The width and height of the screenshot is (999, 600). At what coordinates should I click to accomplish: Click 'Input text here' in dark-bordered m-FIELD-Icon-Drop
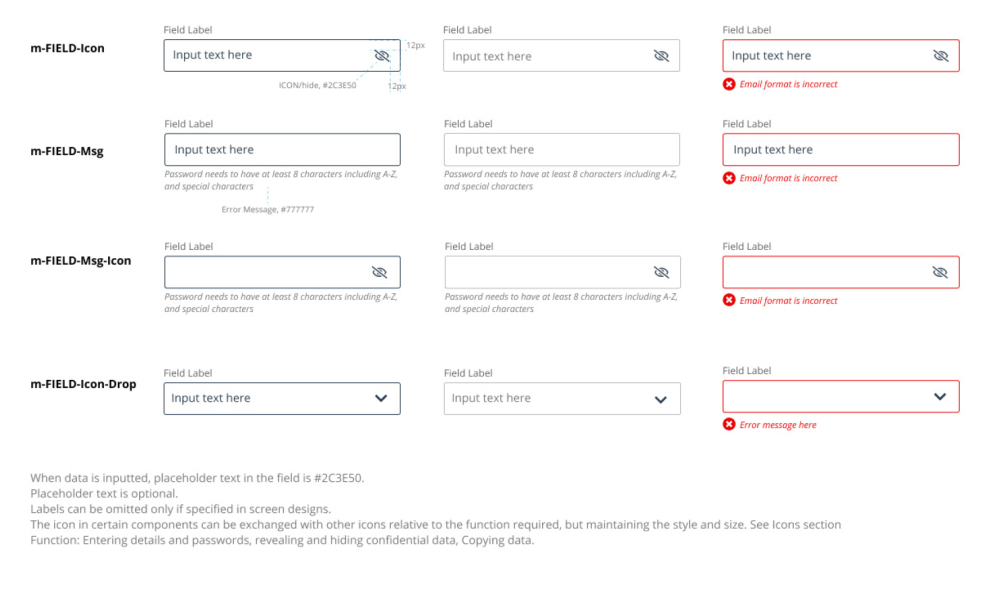211,398
